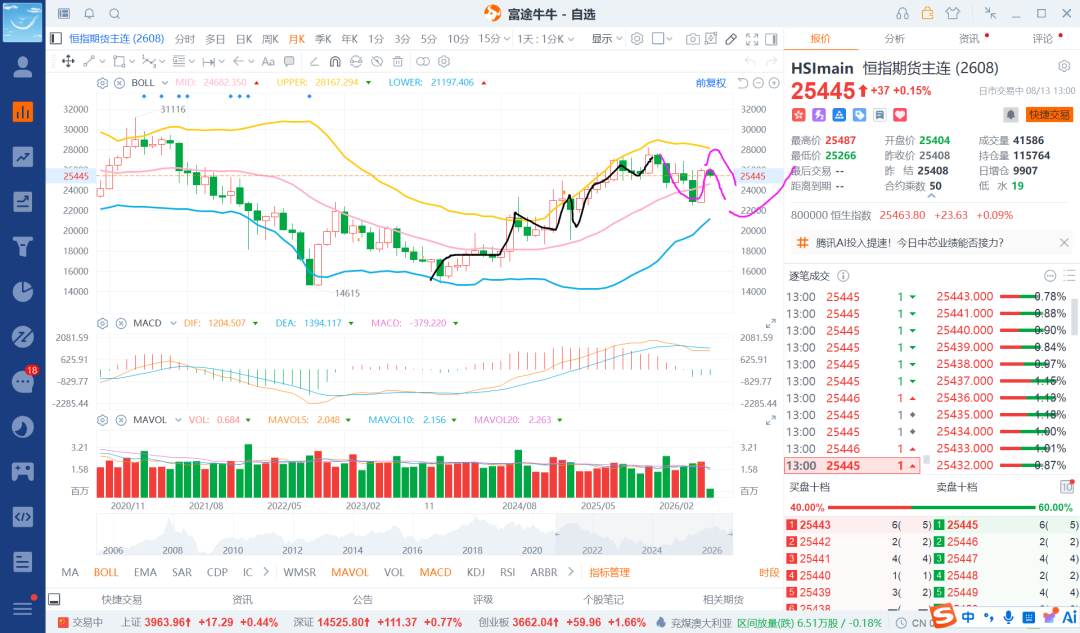
Task: Click the search magnifier icon in title bar
Action: 115,14
